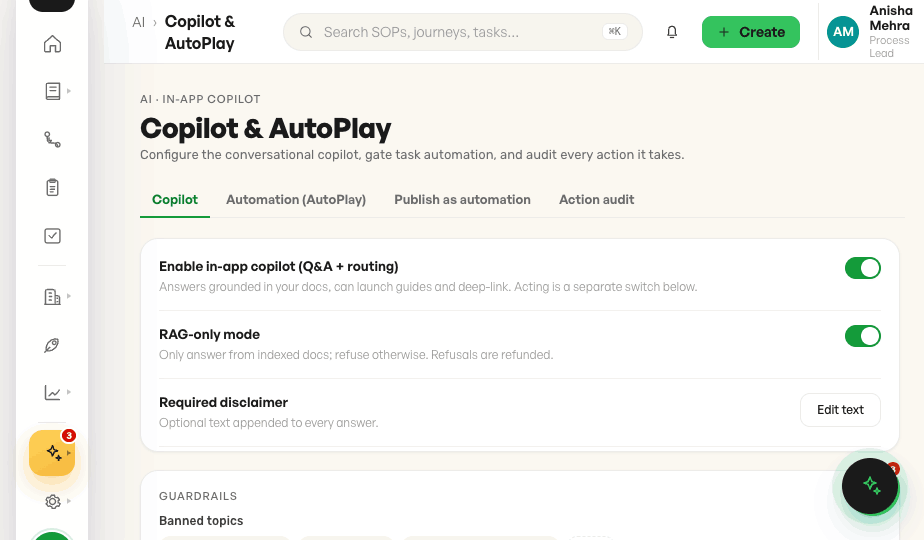This screenshot has height=540, width=924.
Task: Click the AI breadcrumb link
Action: (x=138, y=22)
